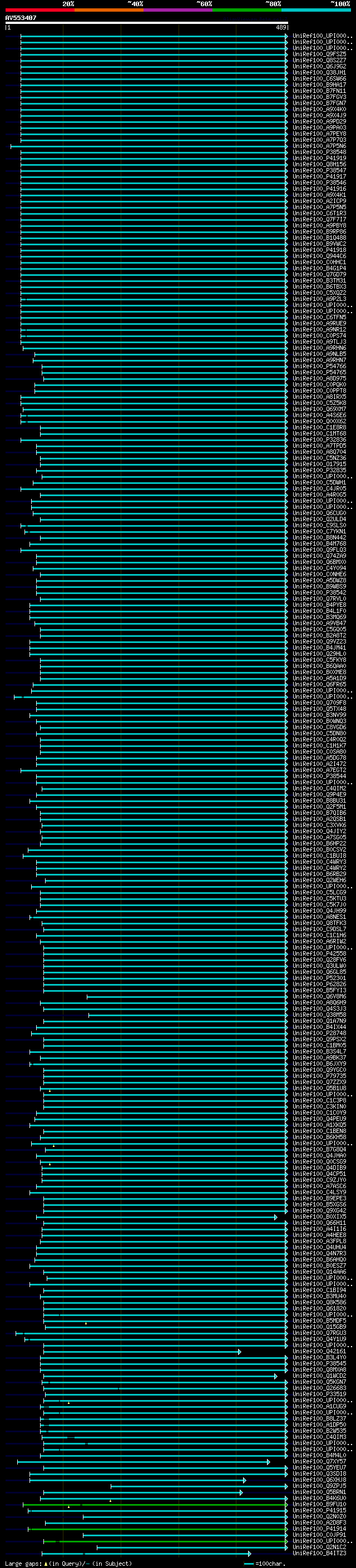
Task: Select hit label UniRef100_Q66H11
Action: click(x=319, y=1222)
